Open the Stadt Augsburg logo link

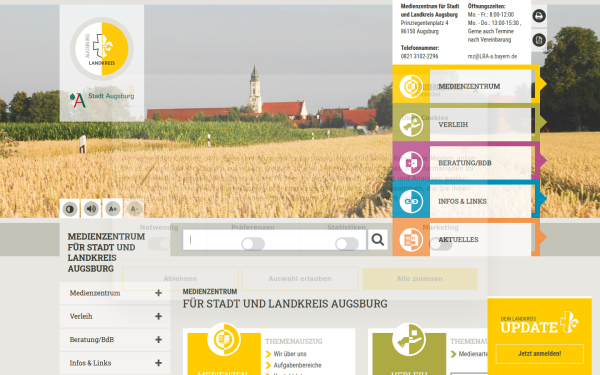(x=102, y=100)
